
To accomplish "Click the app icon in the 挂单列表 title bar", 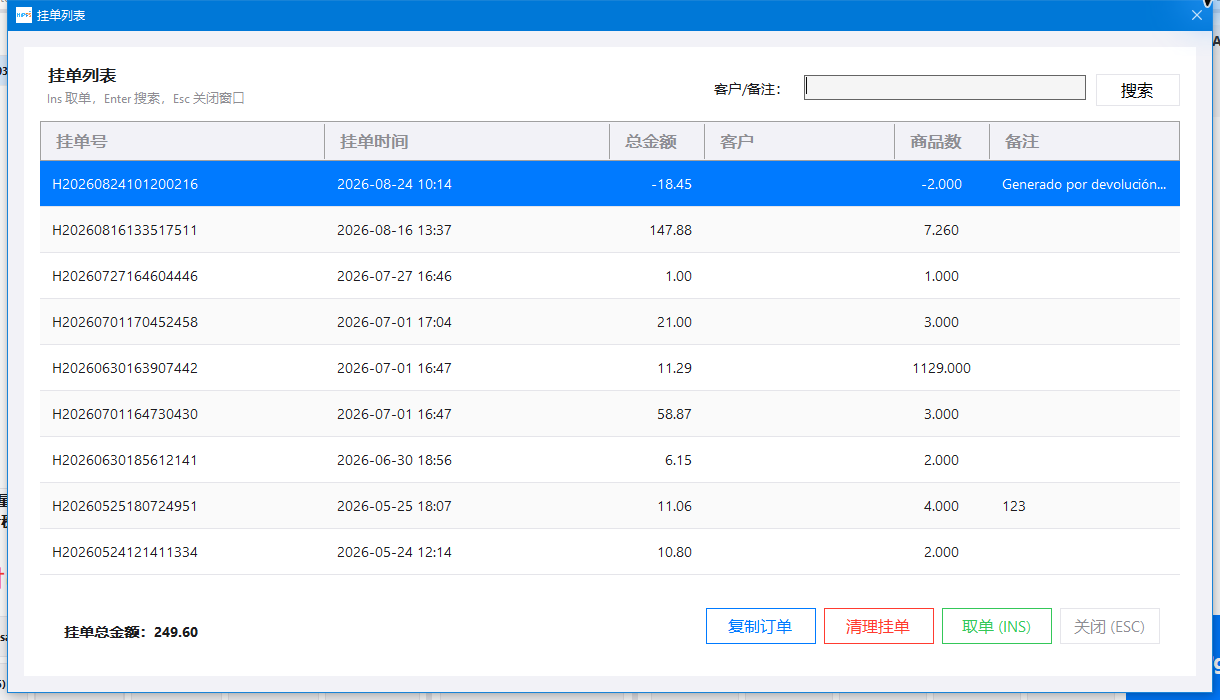I will (24, 15).
